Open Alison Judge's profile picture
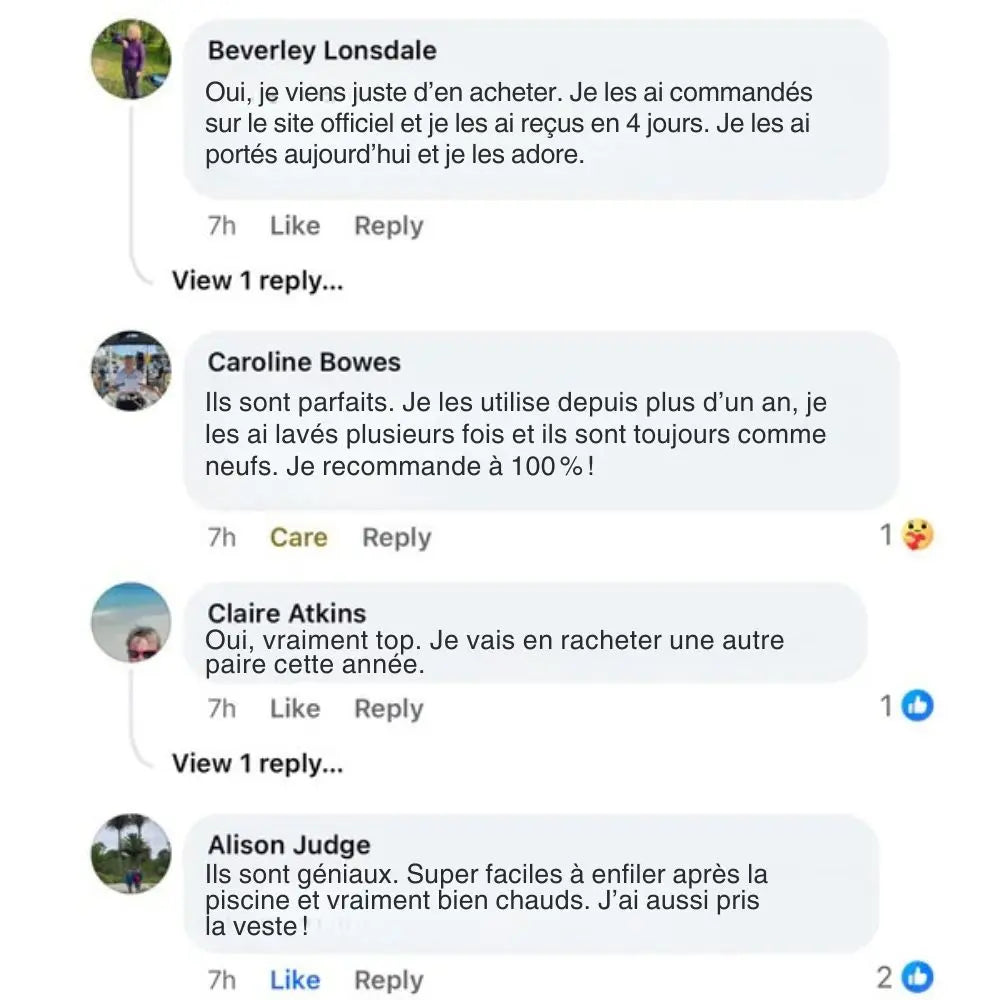 [131, 854]
